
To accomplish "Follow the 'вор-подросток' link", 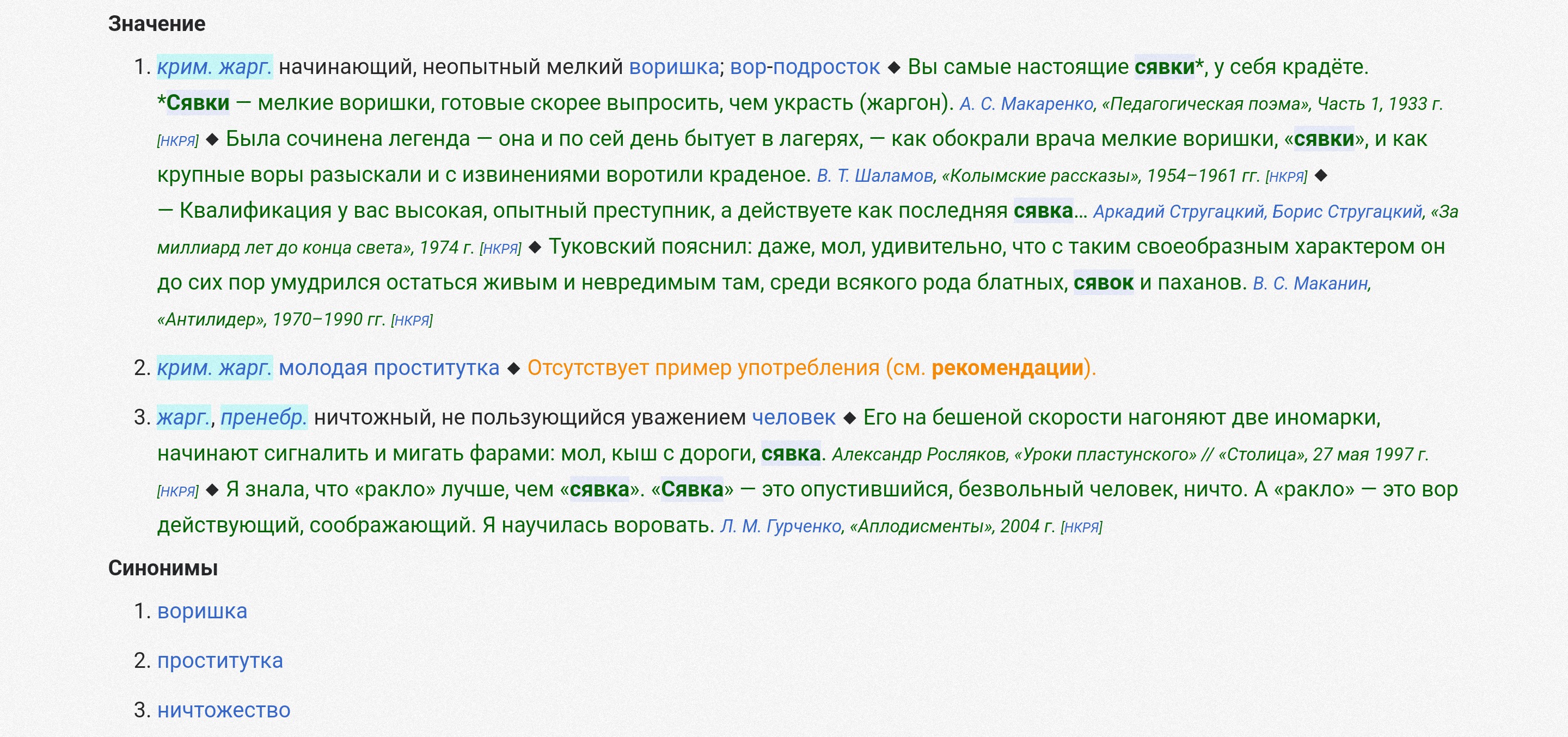I will click(805, 67).
